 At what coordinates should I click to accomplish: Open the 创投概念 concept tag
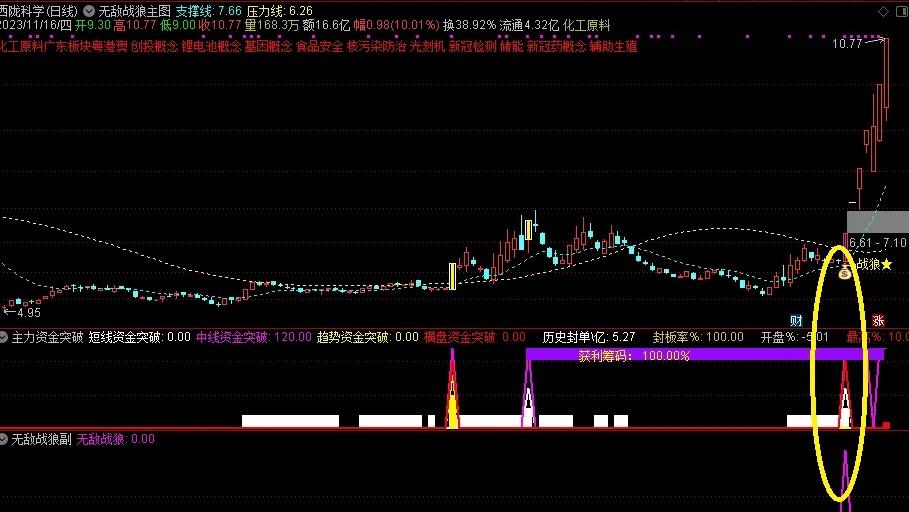(154, 46)
